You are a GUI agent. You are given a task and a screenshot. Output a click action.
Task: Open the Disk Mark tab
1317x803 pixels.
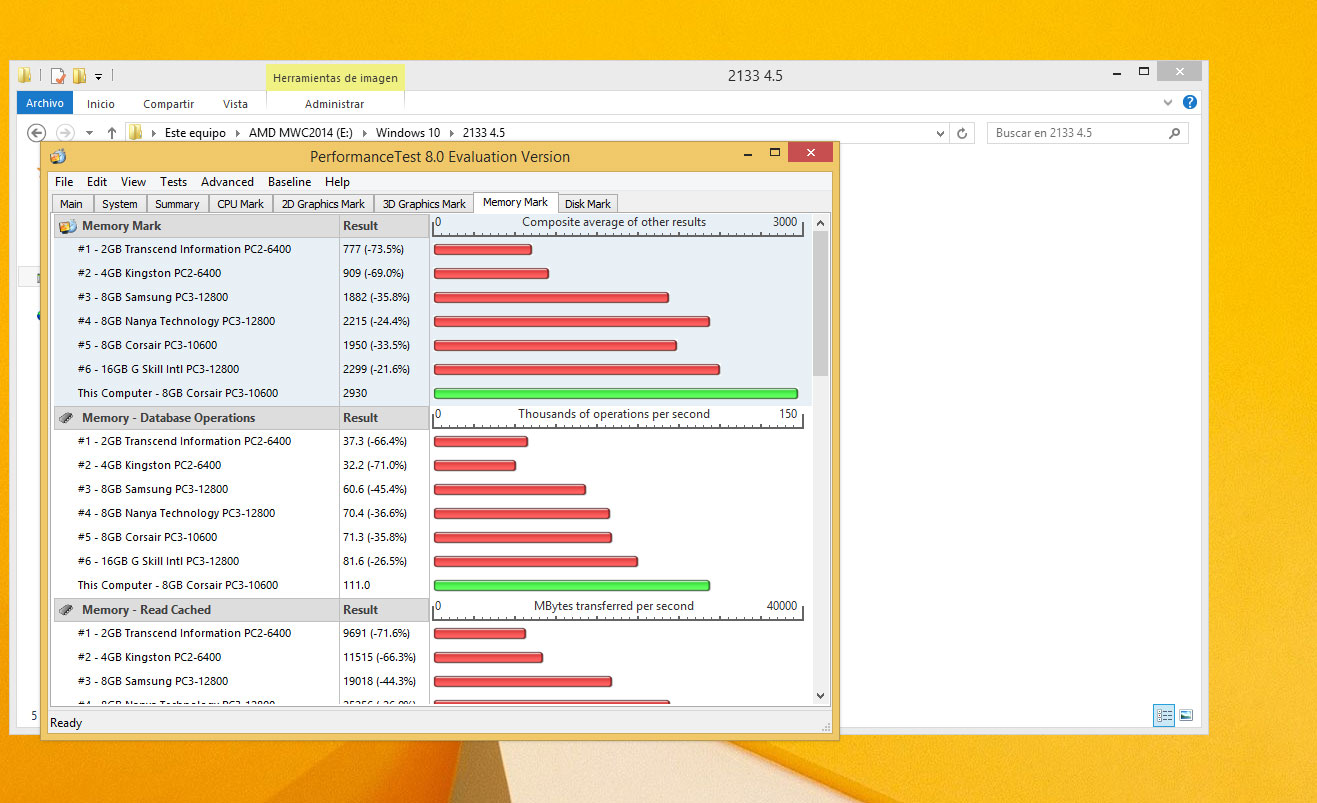click(x=587, y=204)
